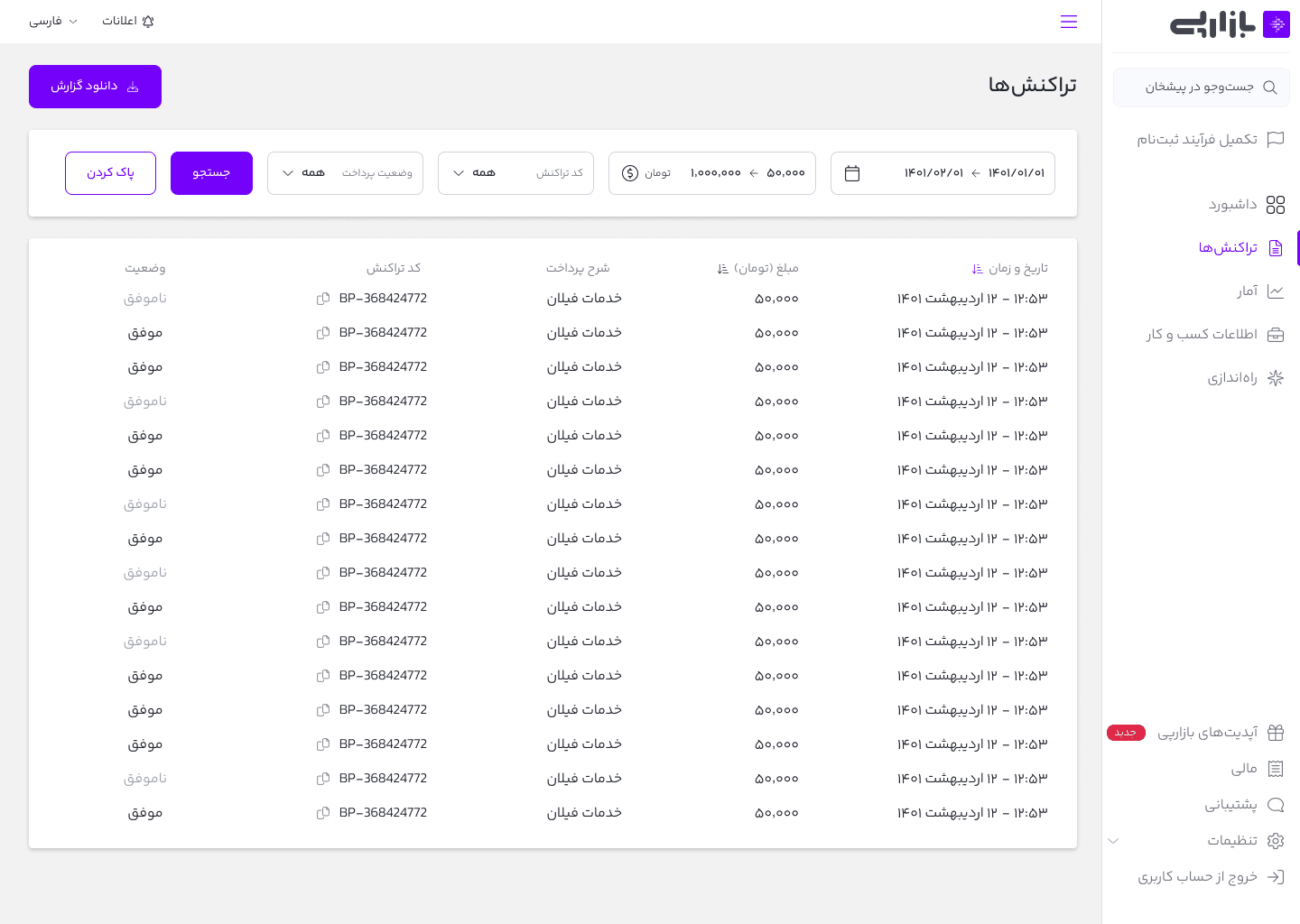Click the magnifier icon in search box

pyautogui.click(x=1269, y=88)
